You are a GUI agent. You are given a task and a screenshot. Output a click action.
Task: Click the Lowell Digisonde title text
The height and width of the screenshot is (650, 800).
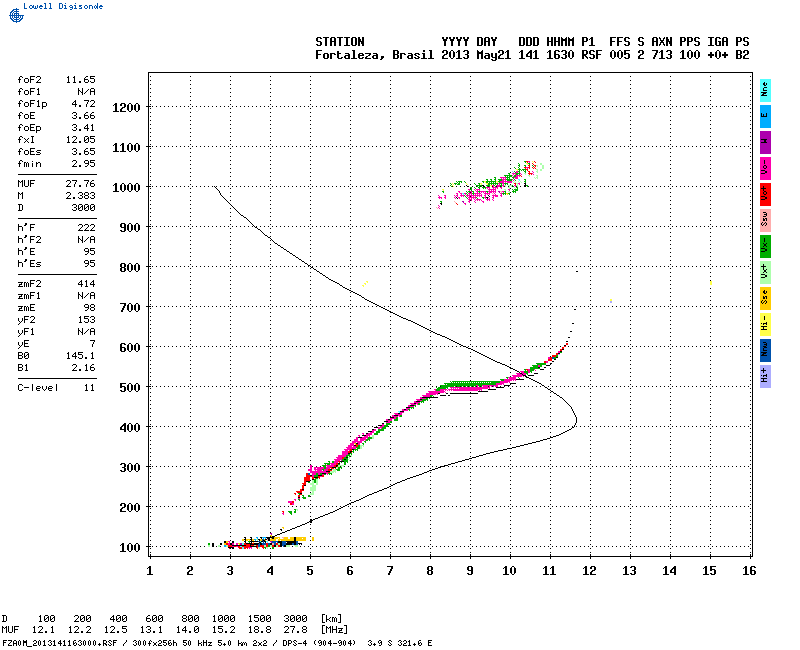pos(63,6)
